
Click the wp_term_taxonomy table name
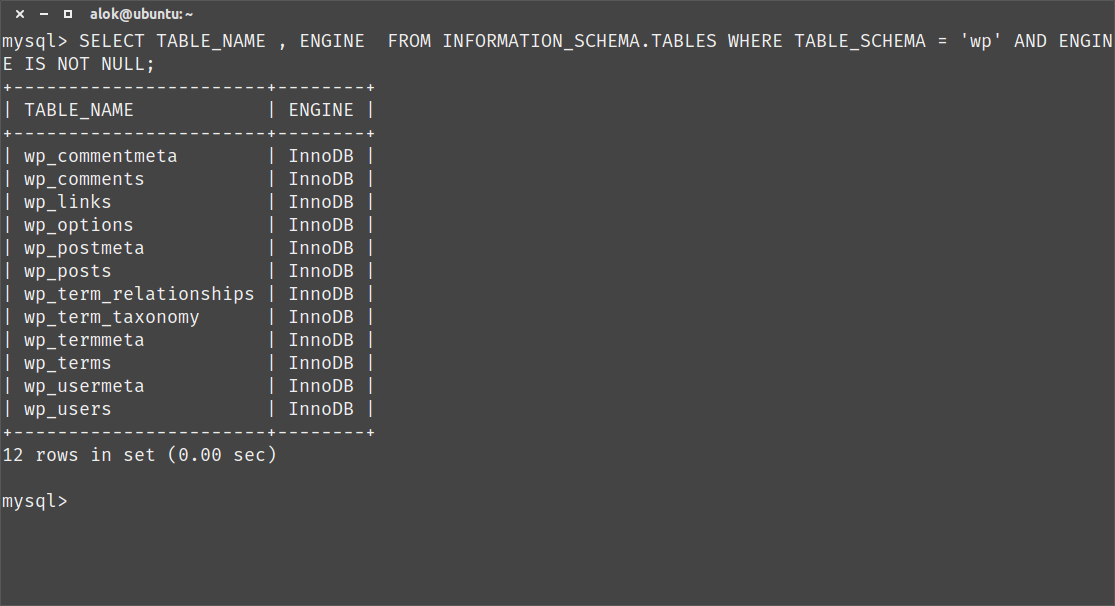[111, 317]
